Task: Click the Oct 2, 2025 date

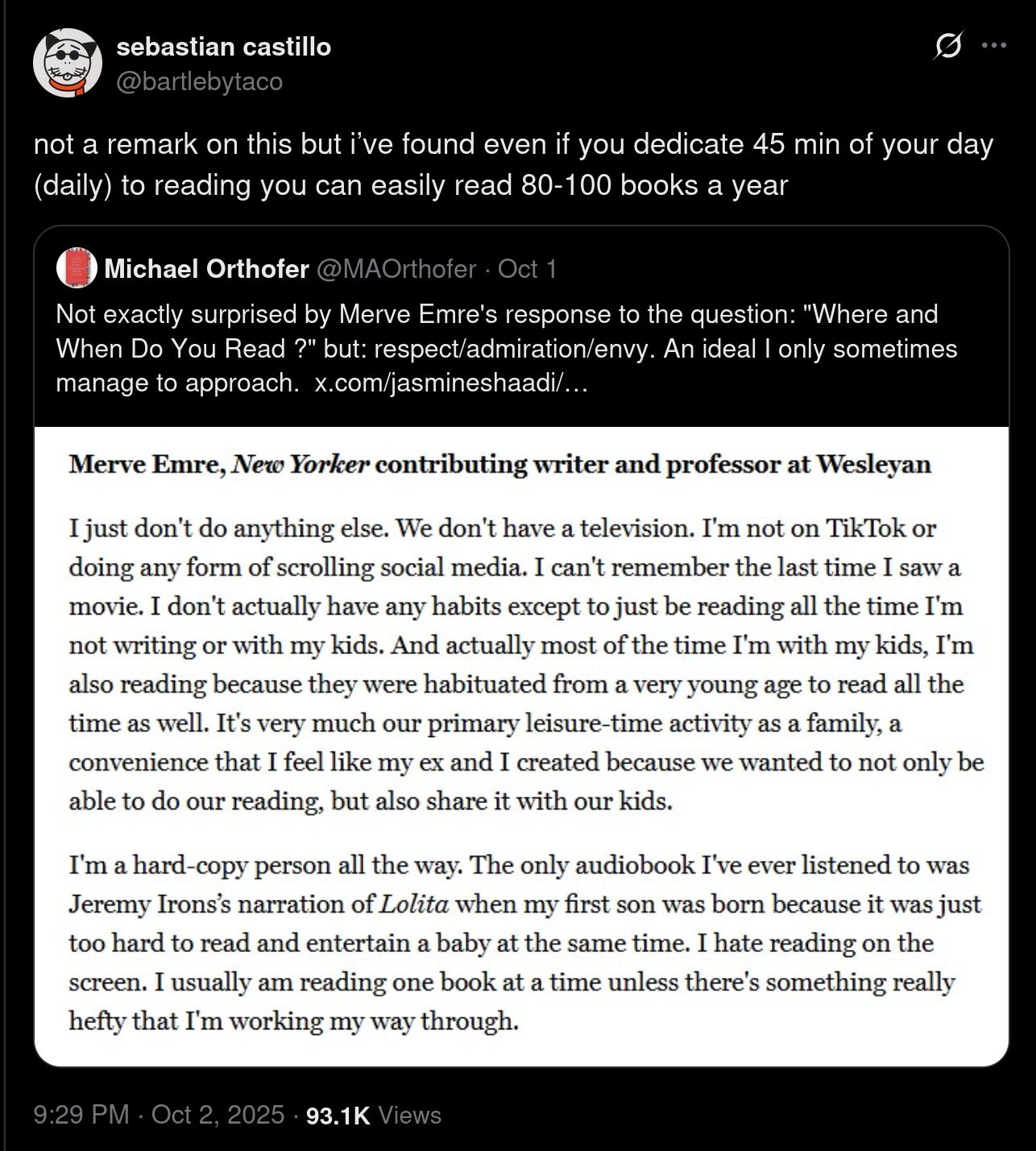Action: point(218,1115)
